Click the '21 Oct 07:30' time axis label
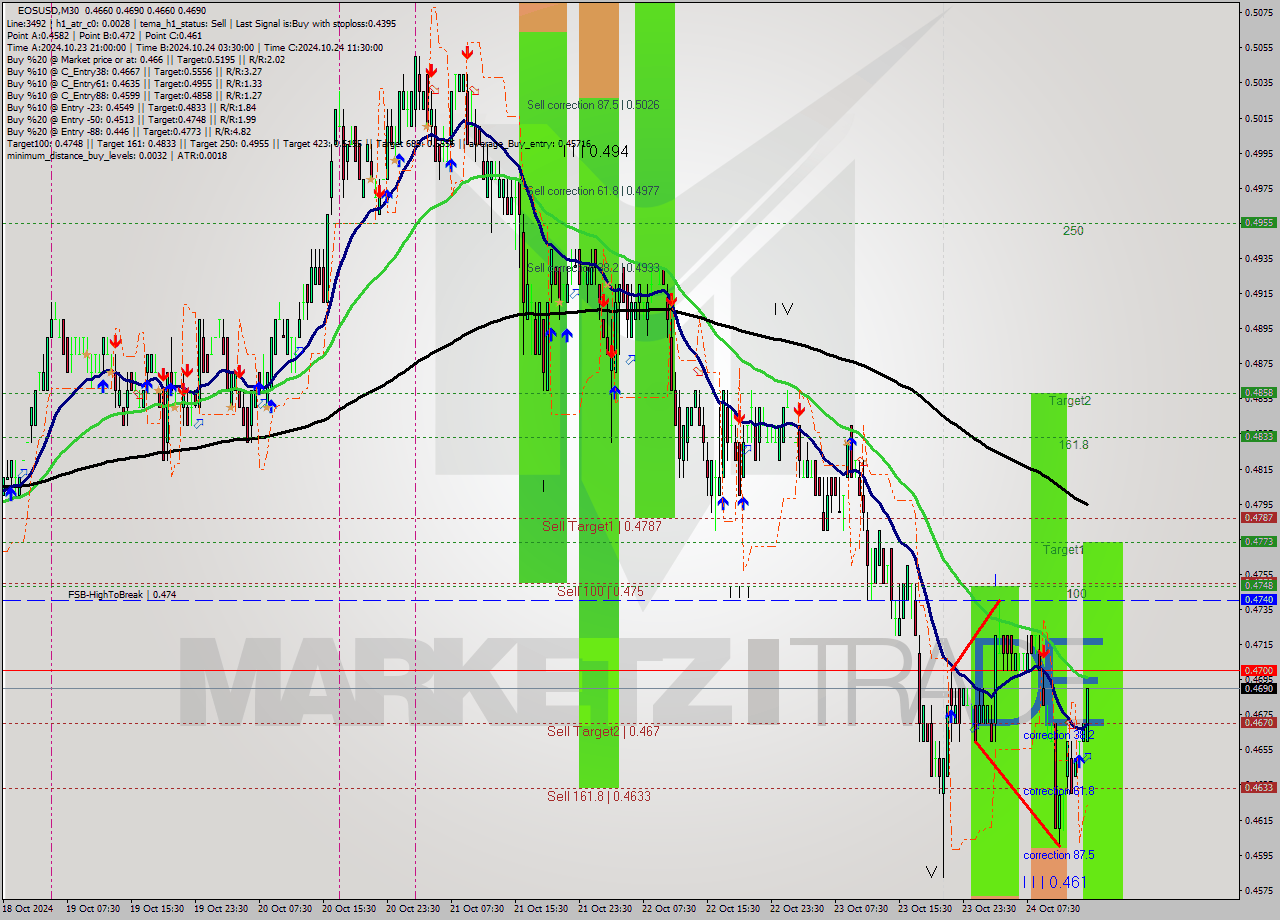Viewport: 1280px width, 920px height. pyautogui.click(x=477, y=909)
